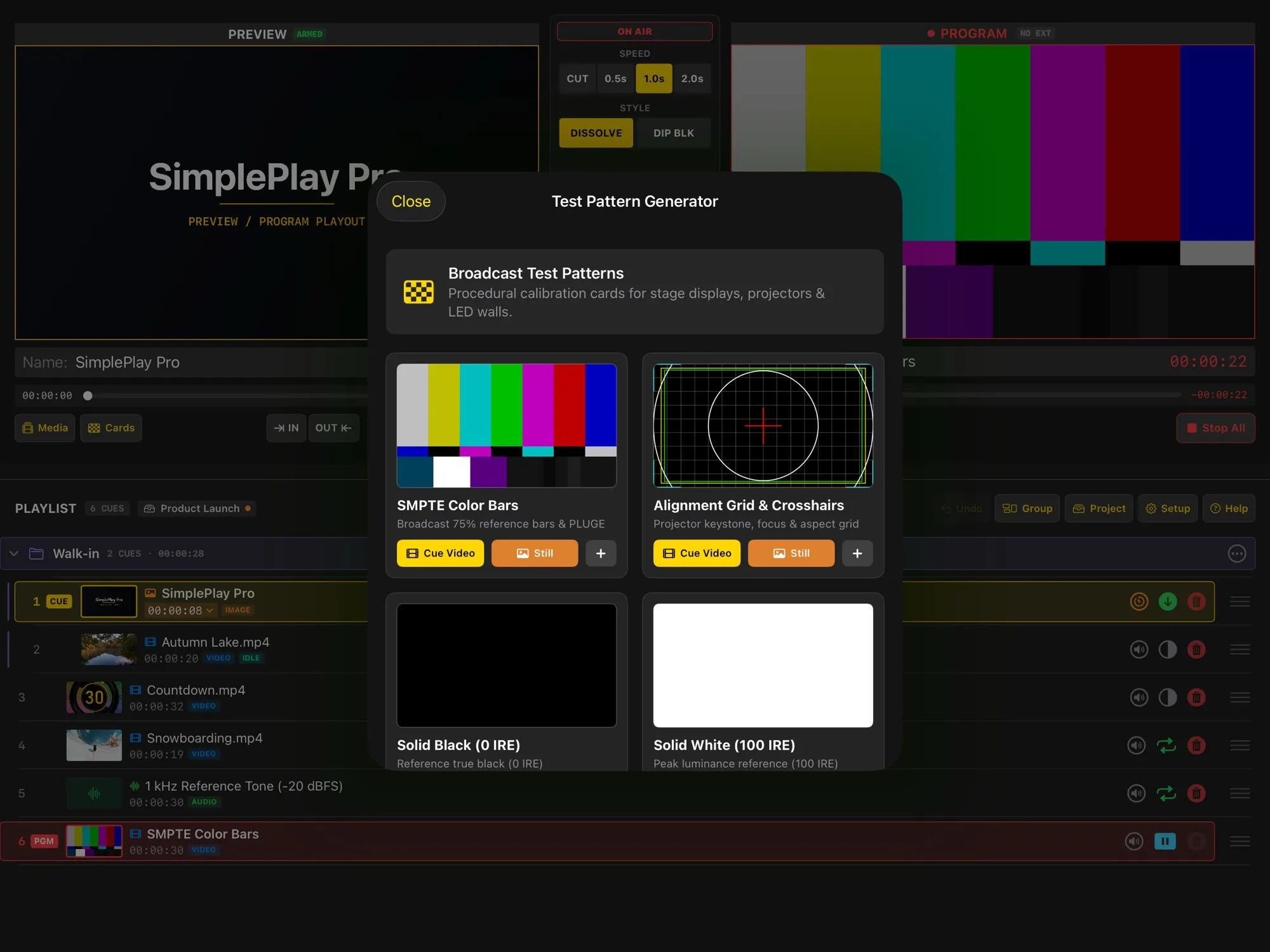
Task: Open Setup settings
Action: tap(1168, 508)
